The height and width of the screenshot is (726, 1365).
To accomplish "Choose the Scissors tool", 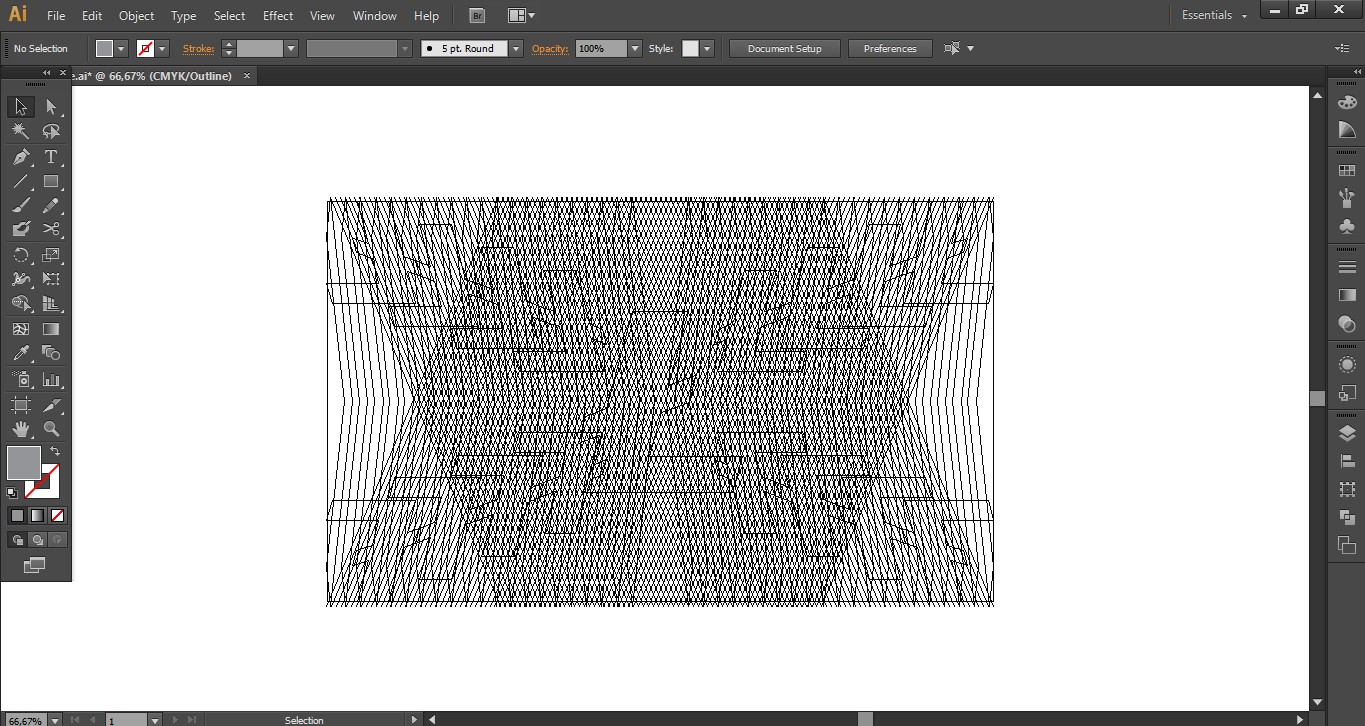I will 51,230.
